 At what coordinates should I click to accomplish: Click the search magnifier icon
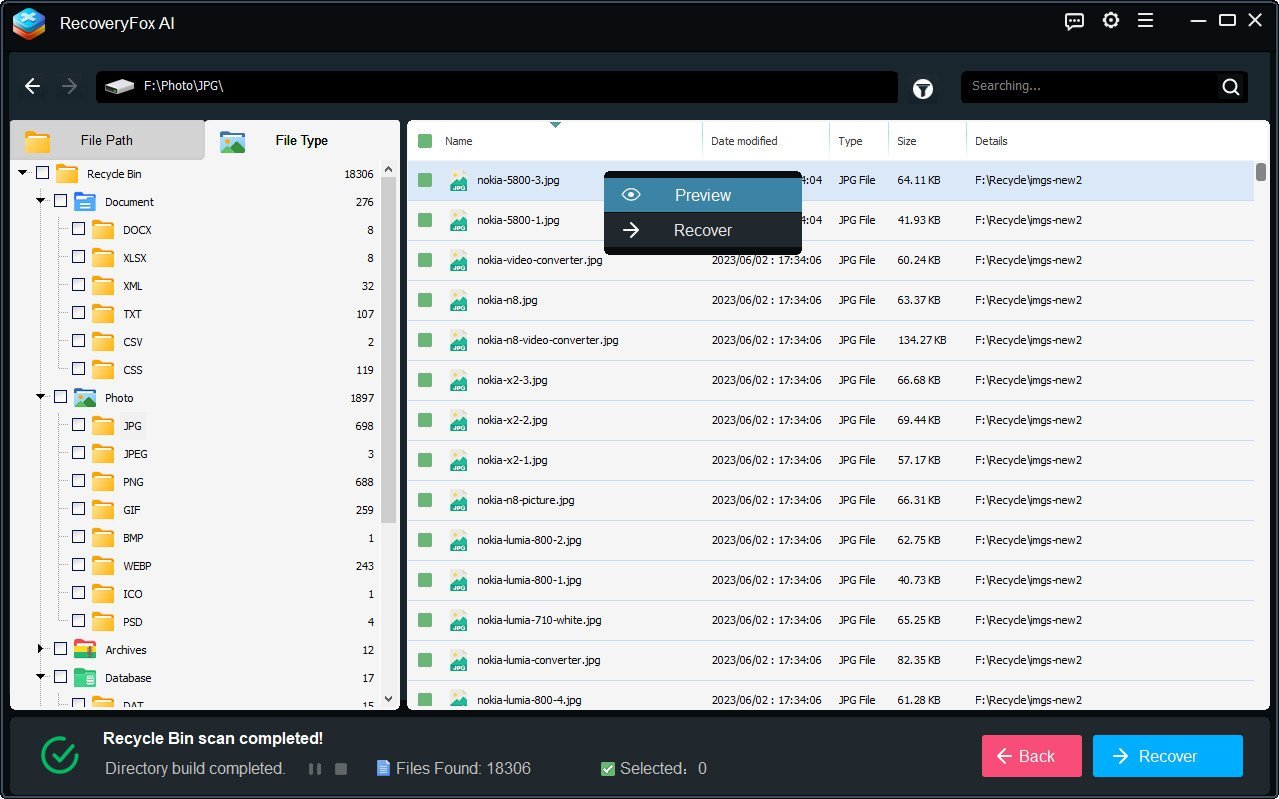(x=1230, y=87)
